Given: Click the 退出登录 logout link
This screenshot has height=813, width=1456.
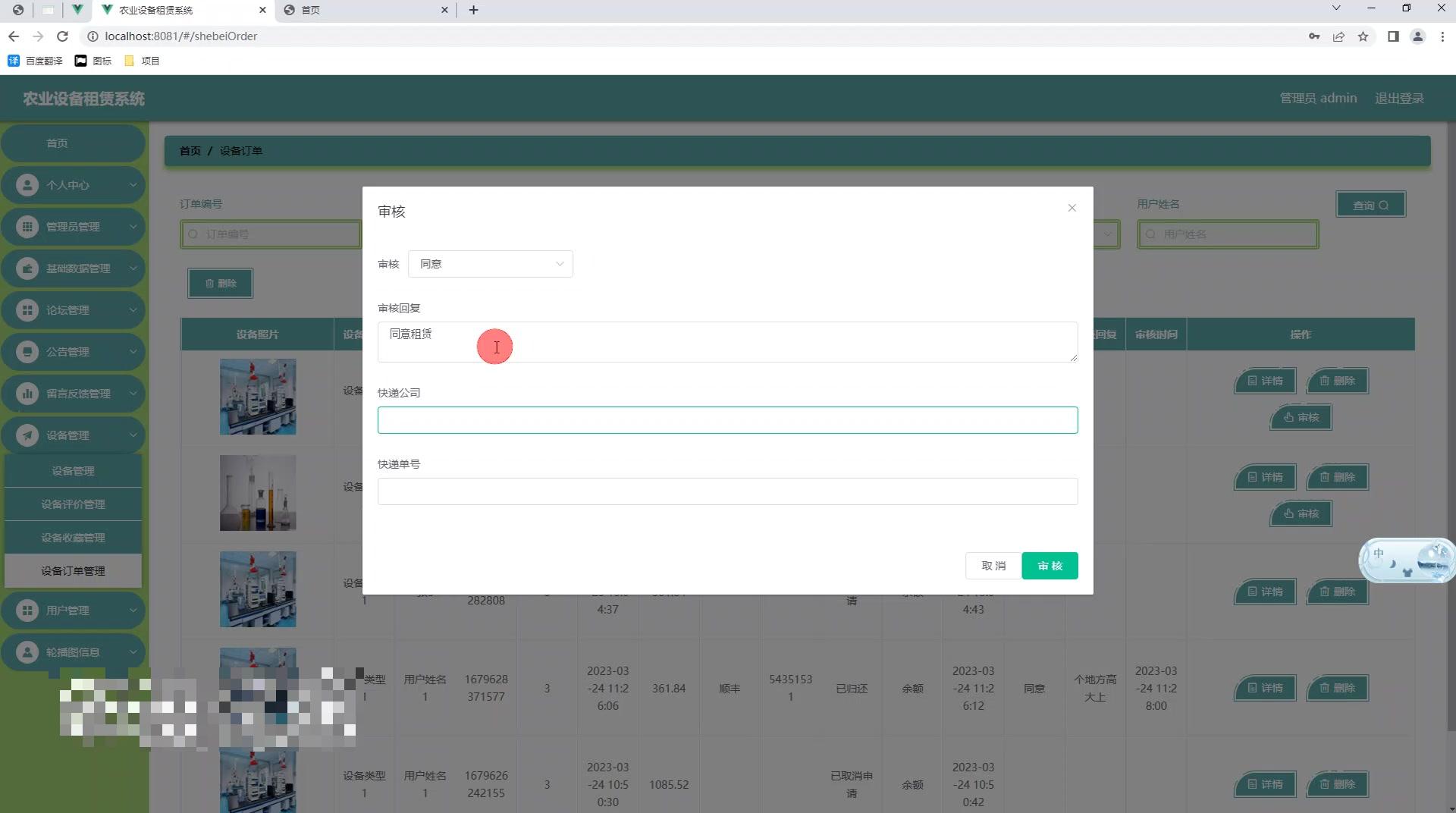Looking at the screenshot, I should point(1399,98).
